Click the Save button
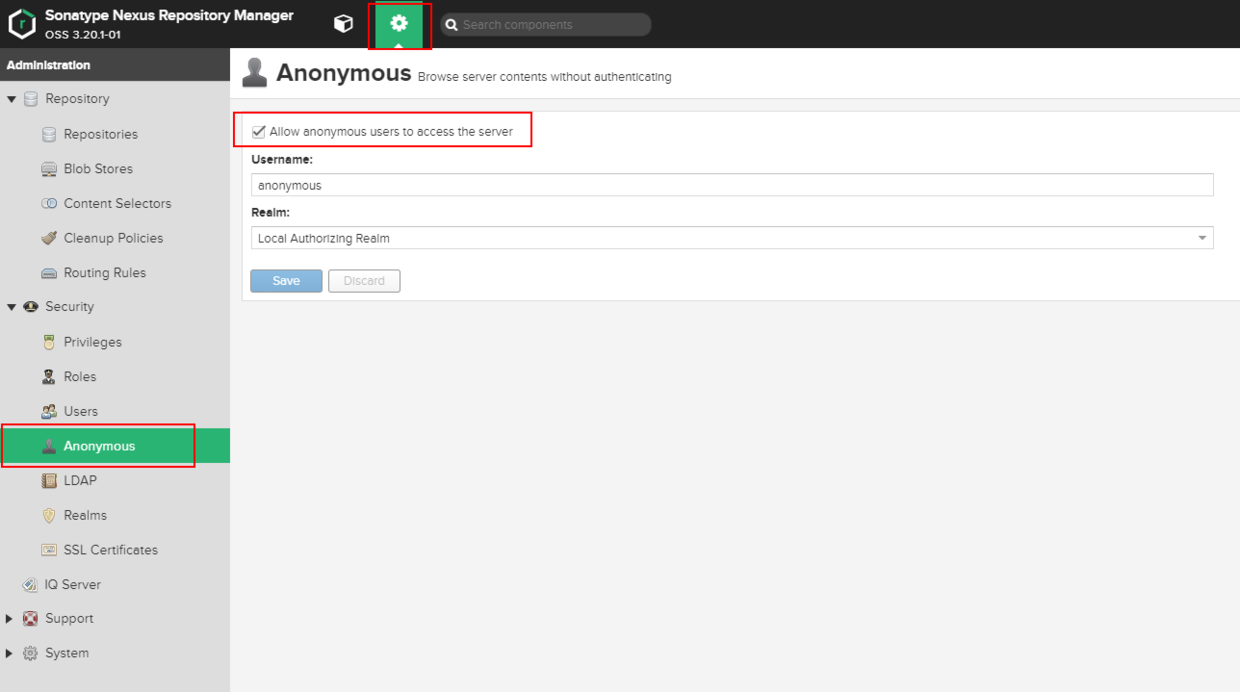The image size is (1240, 692). click(286, 281)
